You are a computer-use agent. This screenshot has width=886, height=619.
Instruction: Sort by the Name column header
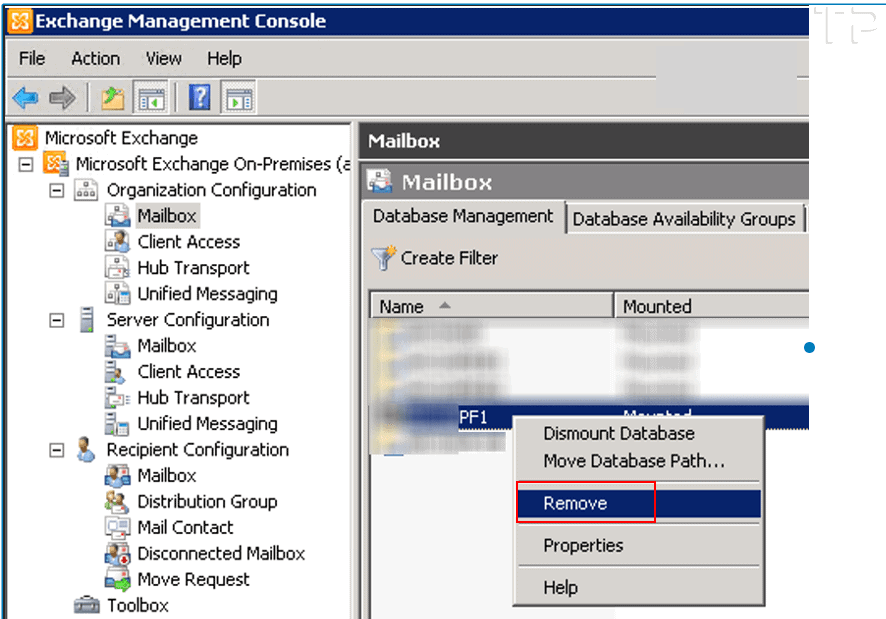point(492,306)
